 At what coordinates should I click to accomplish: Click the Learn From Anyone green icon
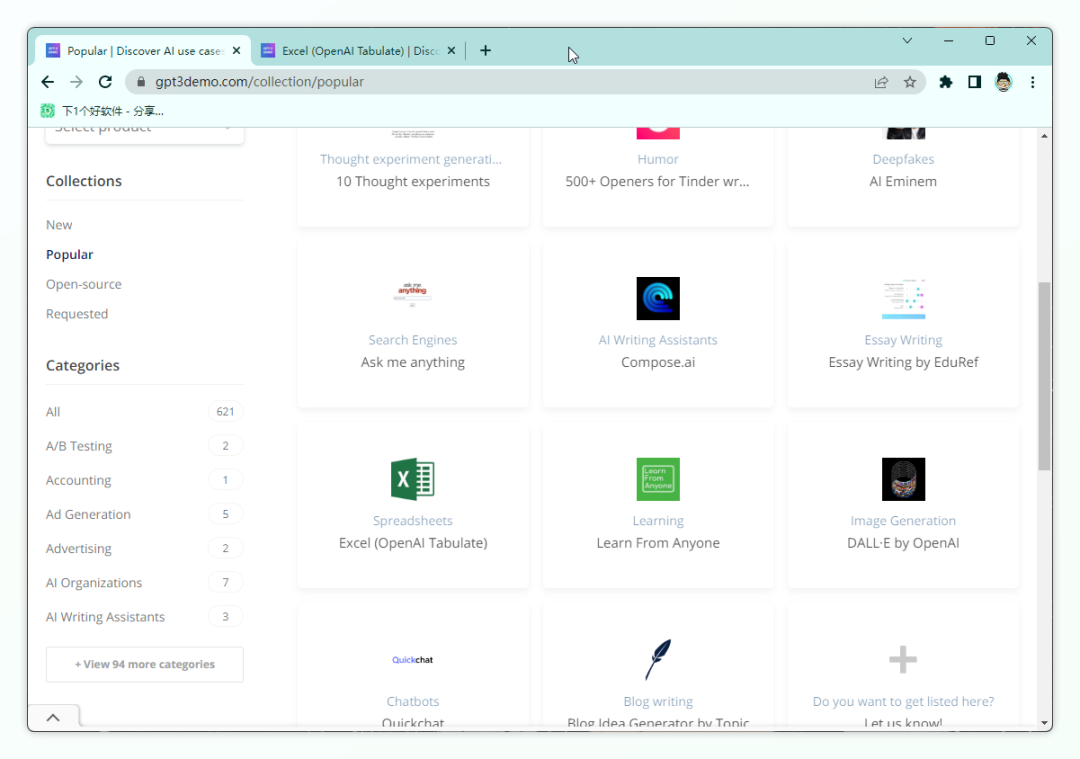click(658, 479)
